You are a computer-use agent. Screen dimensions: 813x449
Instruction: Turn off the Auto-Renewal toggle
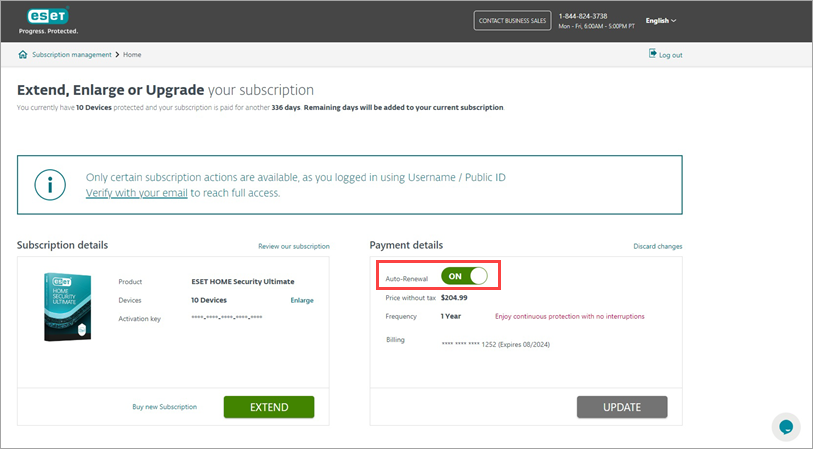tap(464, 276)
